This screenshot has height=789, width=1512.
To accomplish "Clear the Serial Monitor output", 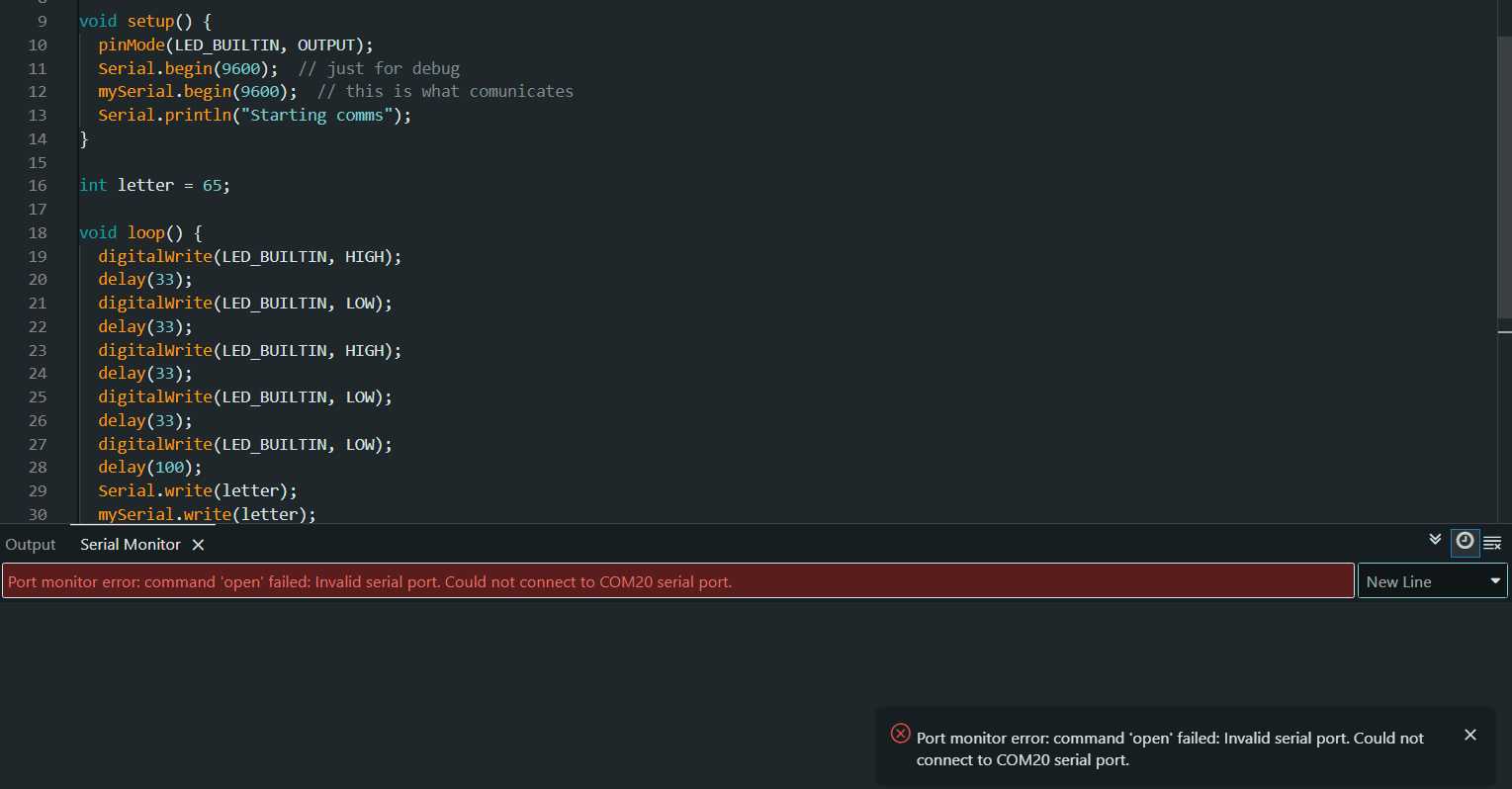I will click(x=1492, y=543).
